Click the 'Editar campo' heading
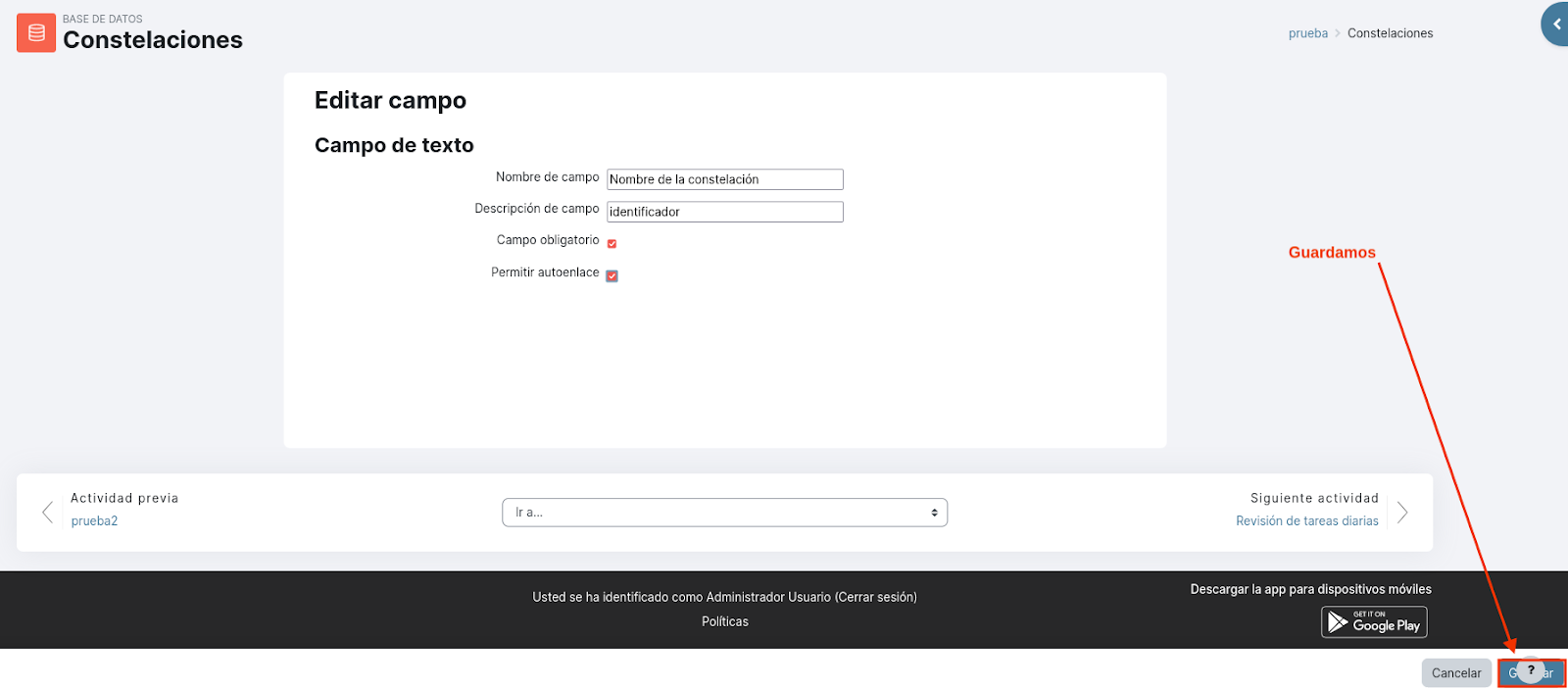The width and height of the screenshot is (1568, 689). [390, 100]
